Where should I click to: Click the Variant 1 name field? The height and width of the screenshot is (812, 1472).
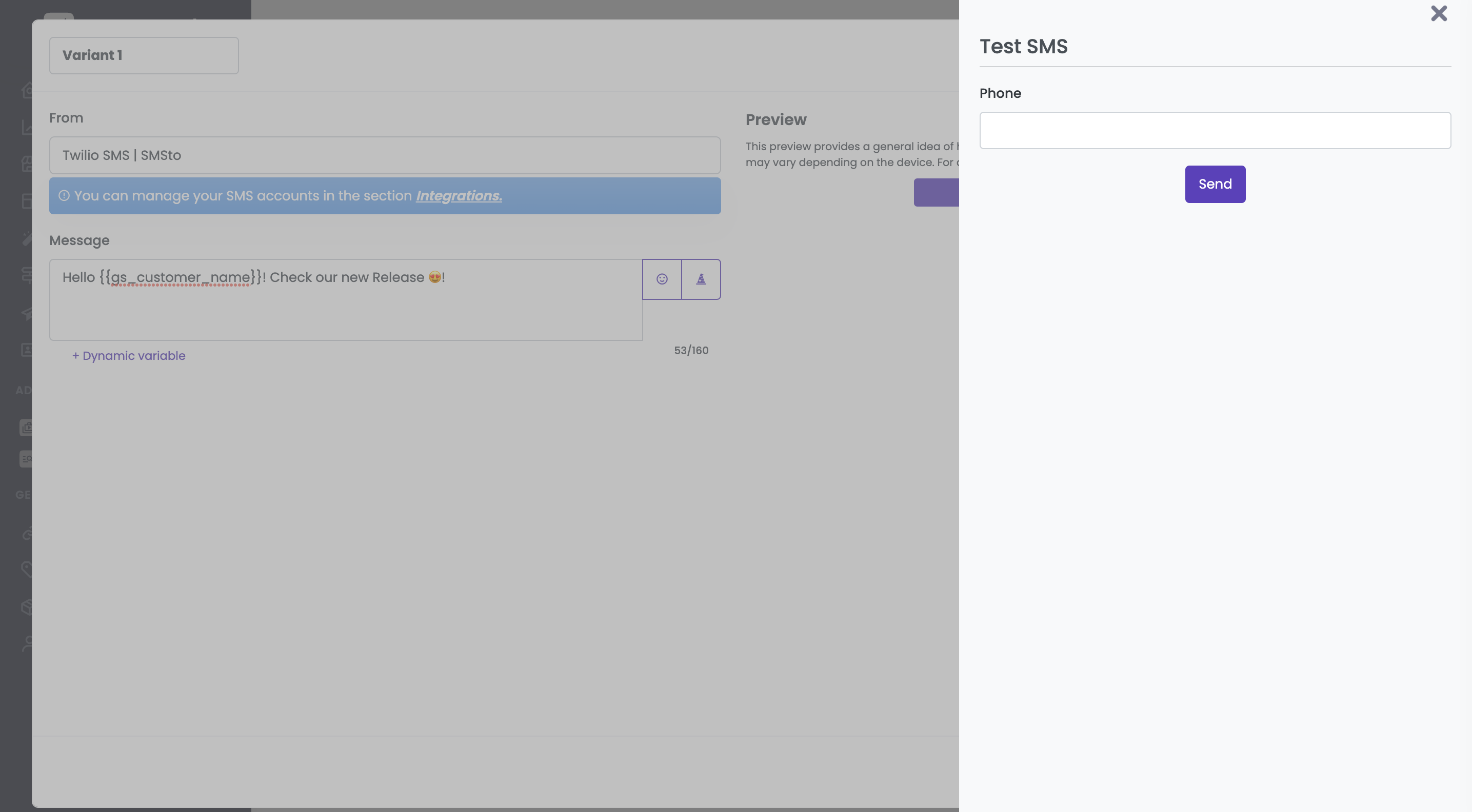pyautogui.click(x=144, y=55)
